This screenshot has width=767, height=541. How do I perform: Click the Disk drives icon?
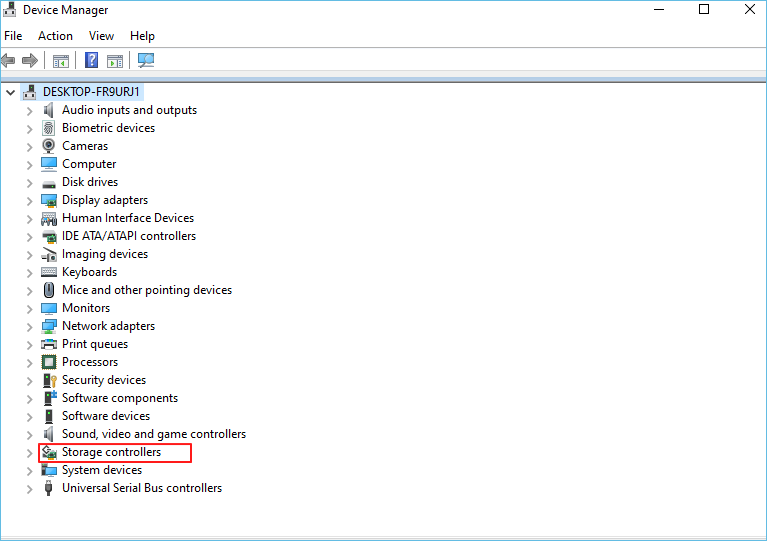tap(48, 184)
